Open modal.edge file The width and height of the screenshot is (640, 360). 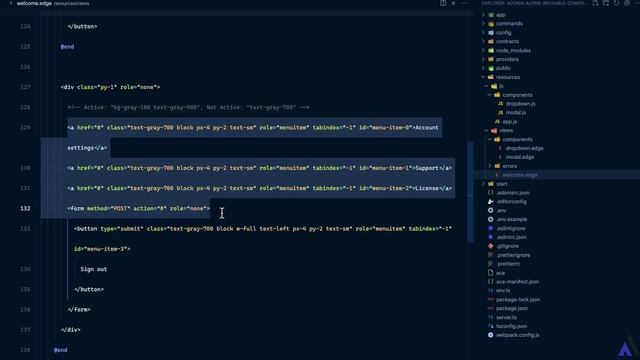click(x=520, y=157)
